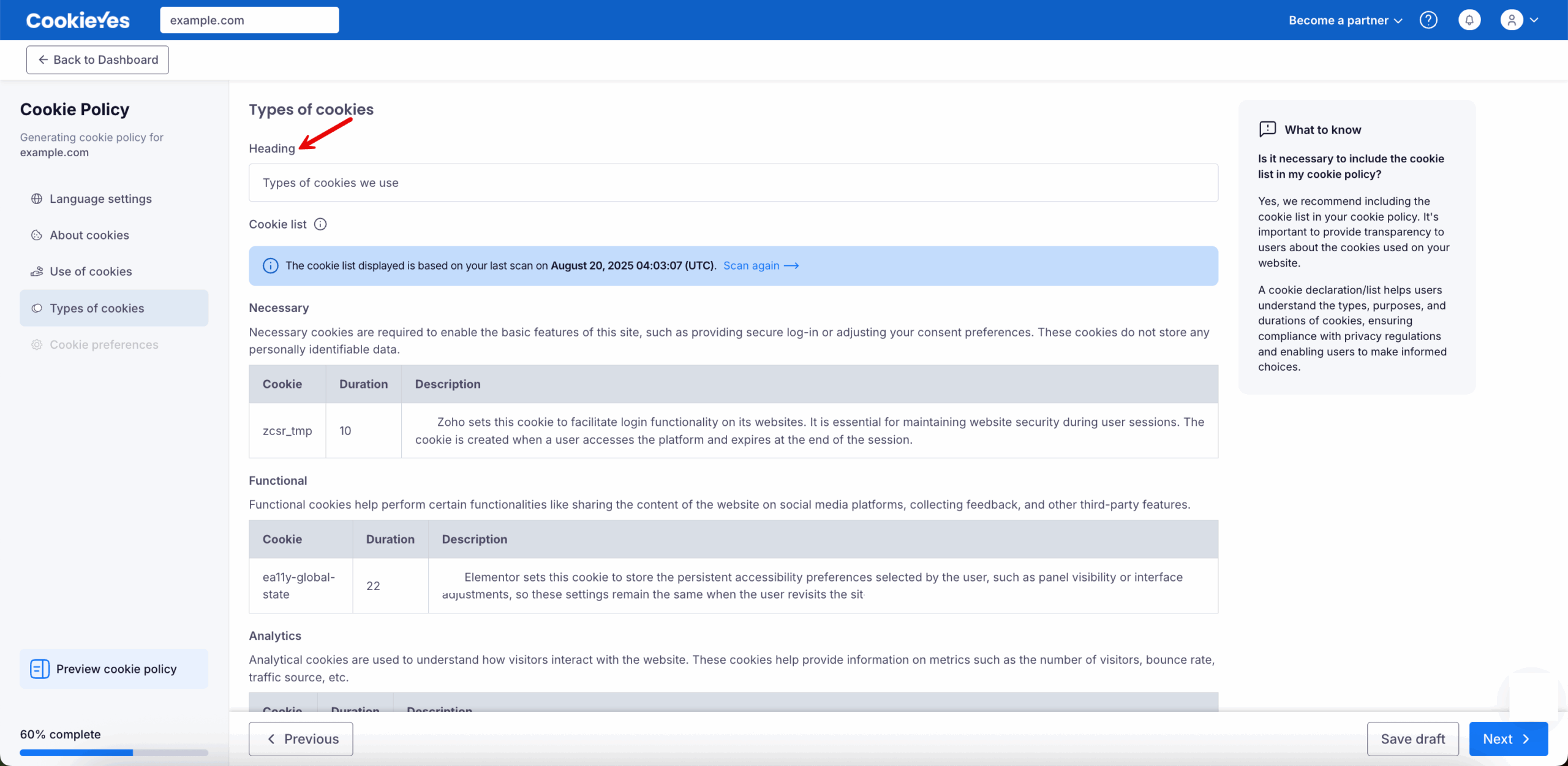
Task: Click the cookie icon beside About cookies
Action: (37, 235)
